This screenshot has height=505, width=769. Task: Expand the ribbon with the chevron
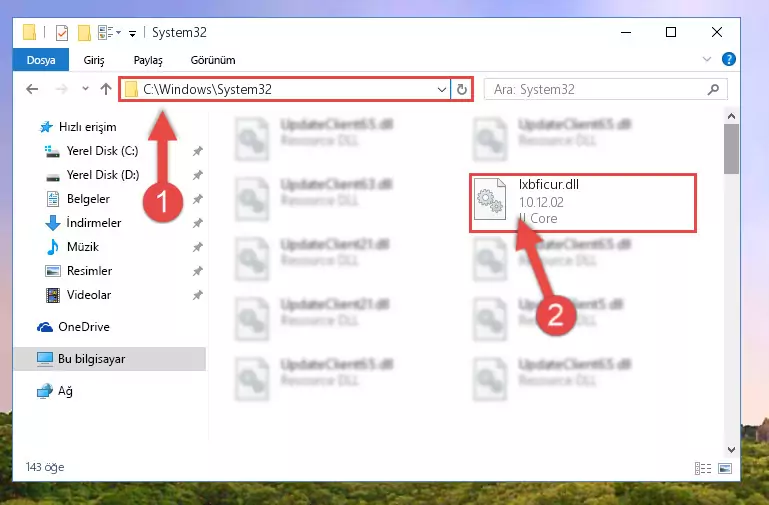pyautogui.click(x=707, y=59)
